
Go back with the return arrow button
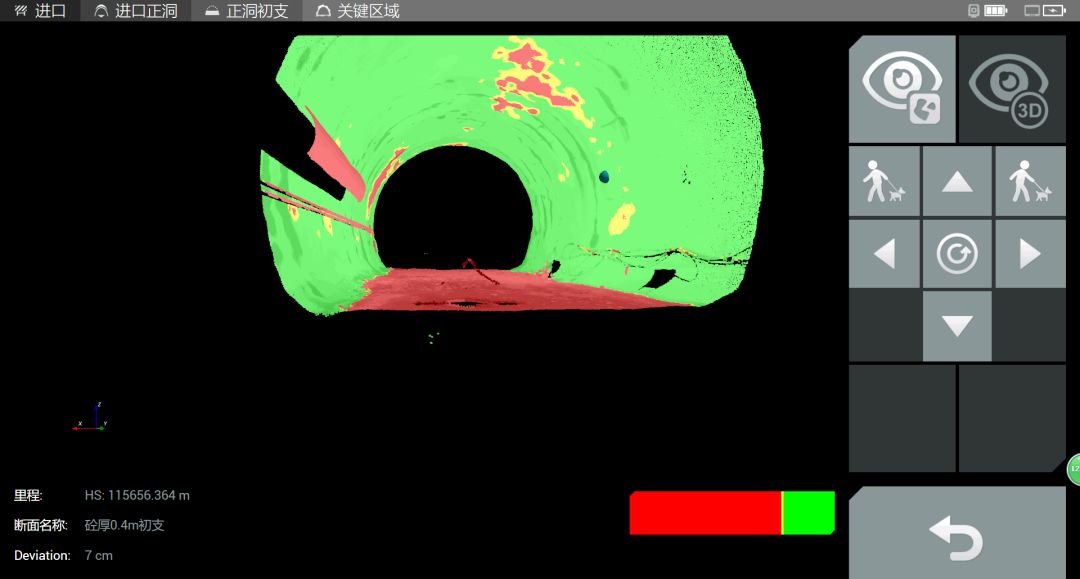957,534
